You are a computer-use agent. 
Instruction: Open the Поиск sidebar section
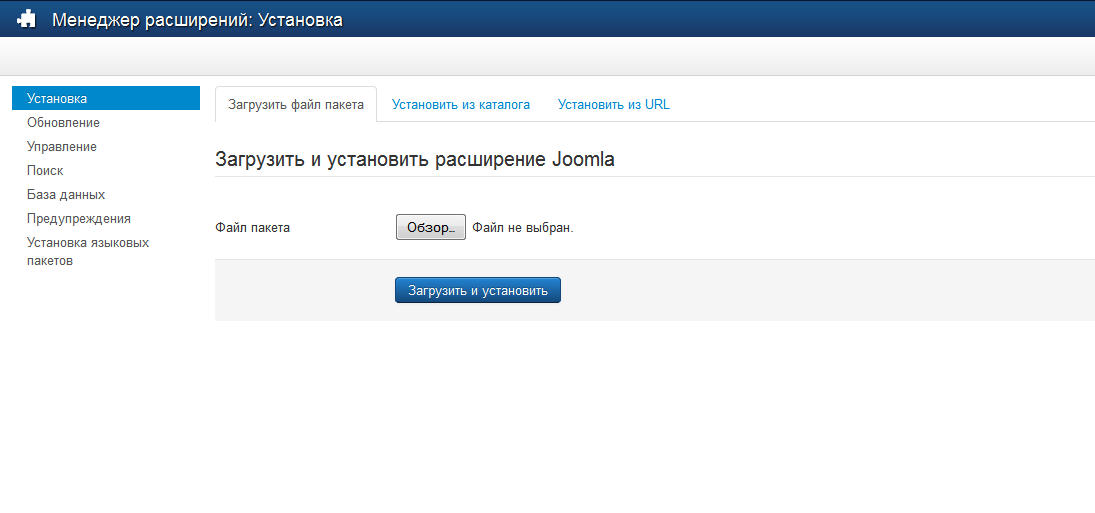click(45, 170)
